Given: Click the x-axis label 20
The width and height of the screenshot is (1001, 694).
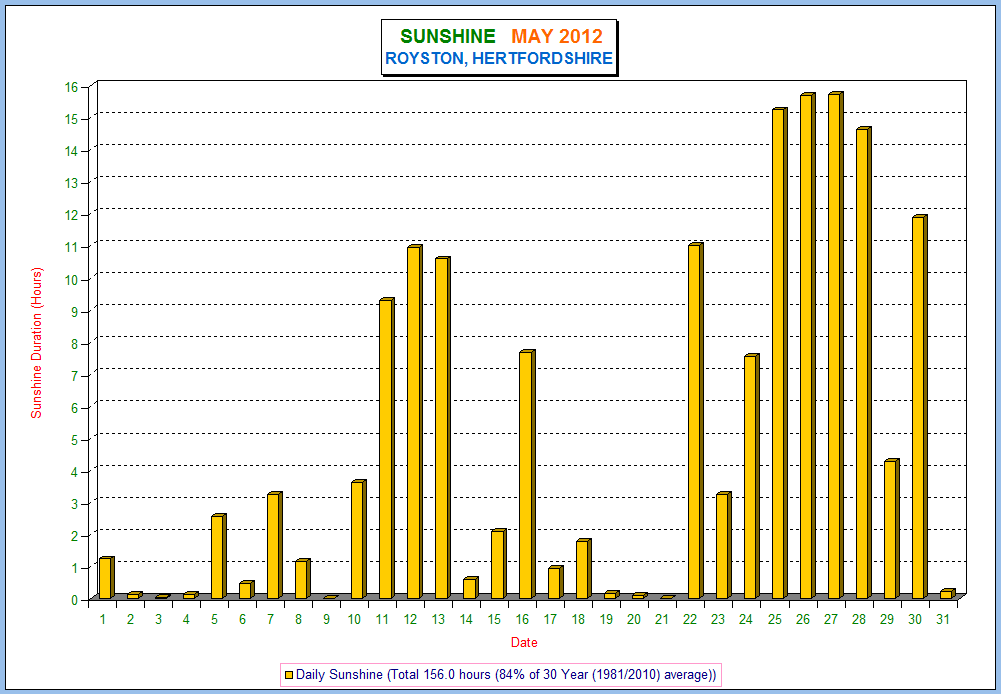Looking at the screenshot, I should pos(634,619).
